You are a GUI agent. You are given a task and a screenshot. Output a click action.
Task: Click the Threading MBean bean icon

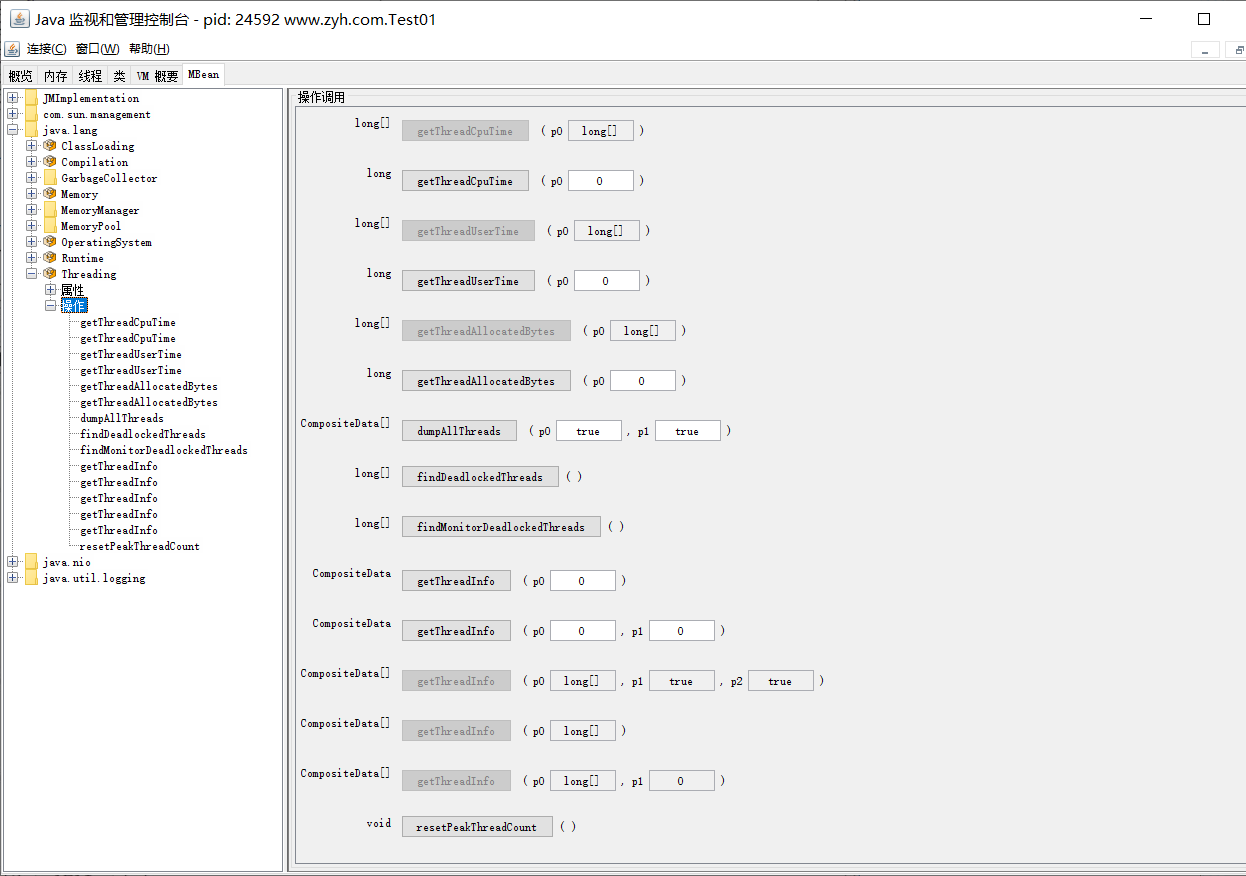(49, 274)
